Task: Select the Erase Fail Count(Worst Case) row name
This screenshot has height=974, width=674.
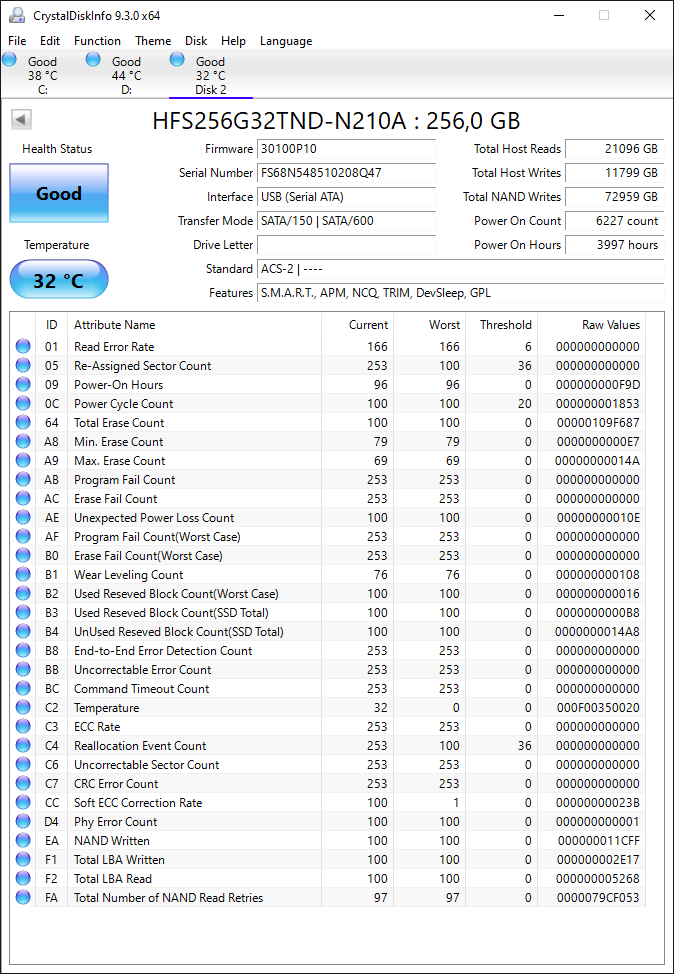Action: pos(148,555)
